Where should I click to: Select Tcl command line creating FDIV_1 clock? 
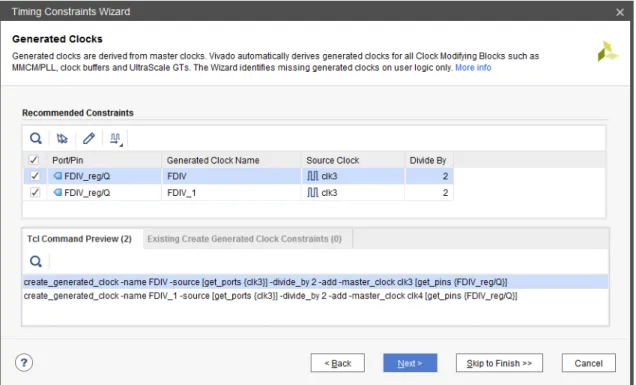coord(315,296)
